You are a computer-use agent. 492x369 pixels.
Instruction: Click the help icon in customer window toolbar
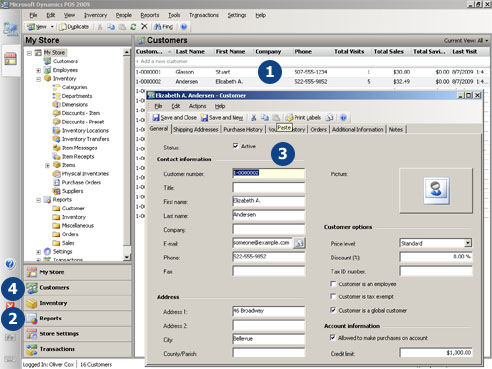tap(343, 118)
